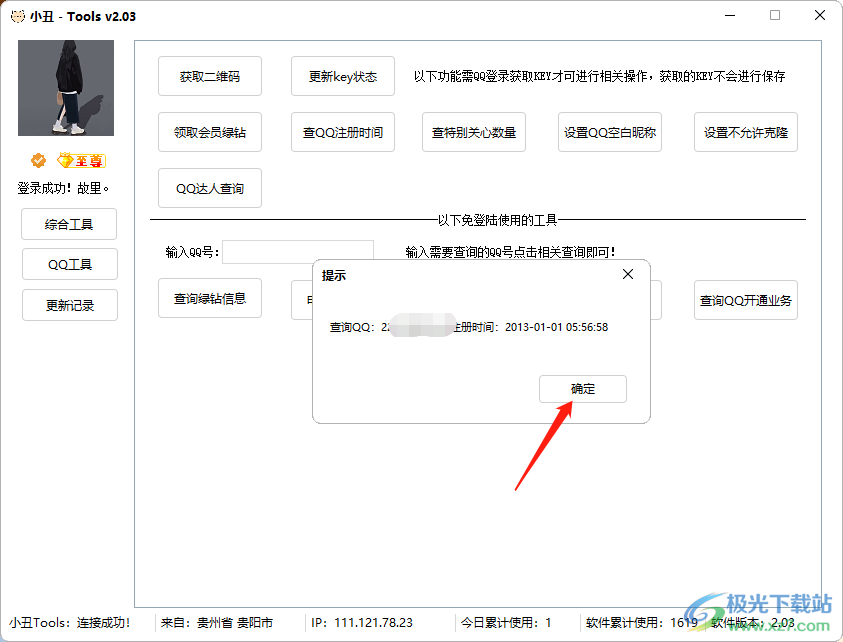843x642 pixels.
Task: Open 更新记录 section
Action: [70, 305]
